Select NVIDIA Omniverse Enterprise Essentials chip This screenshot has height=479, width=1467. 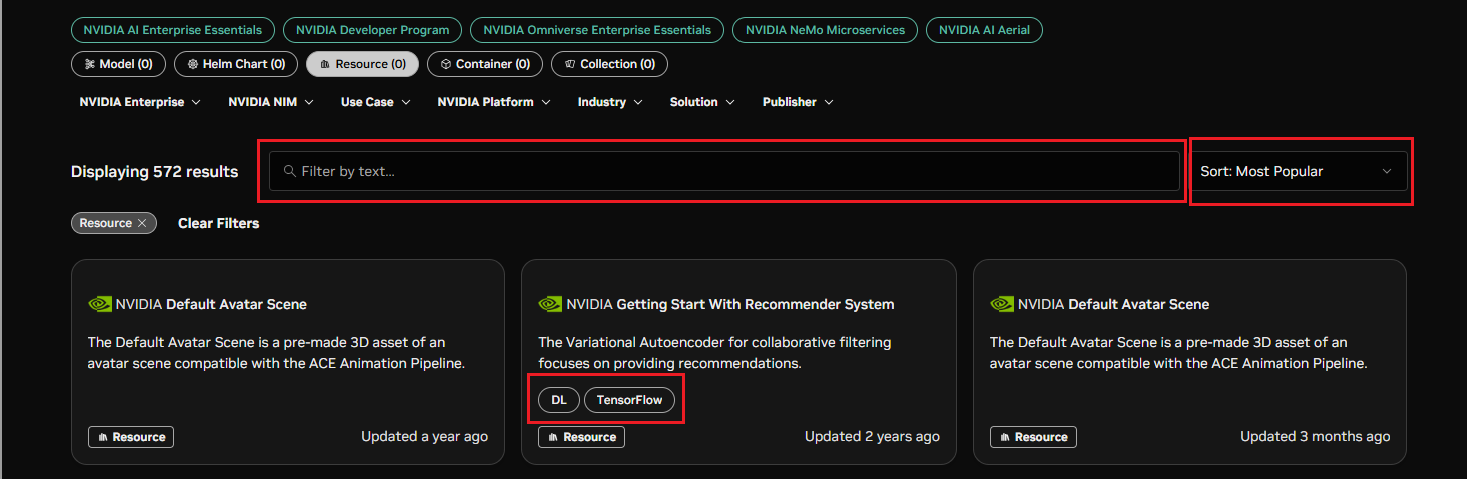(x=597, y=30)
